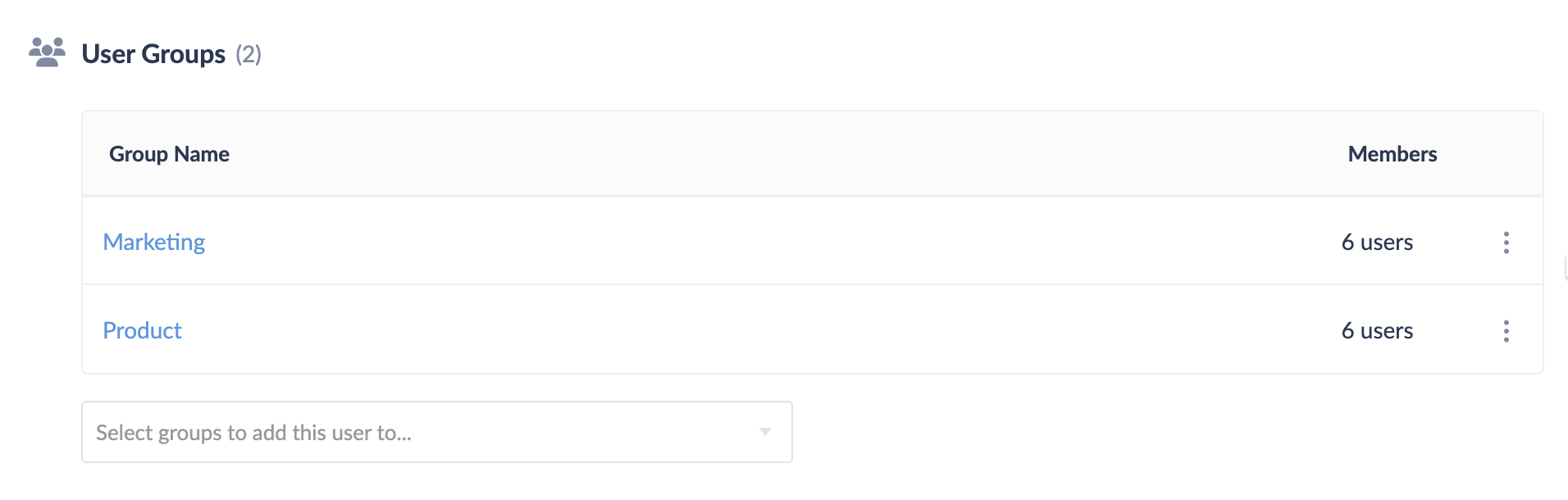This screenshot has width=1568, height=500.
Task: Click the Members column header
Action: point(1392,153)
